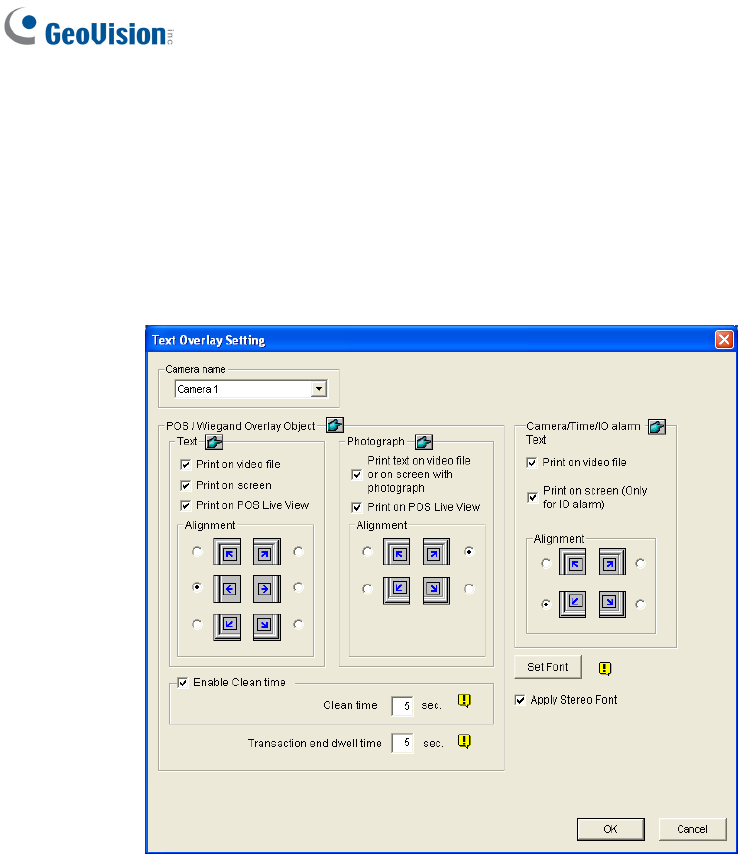Close the Text Overlay Setting dialog
The height and width of the screenshot is (854, 738).
pyautogui.click(x=724, y=340)
